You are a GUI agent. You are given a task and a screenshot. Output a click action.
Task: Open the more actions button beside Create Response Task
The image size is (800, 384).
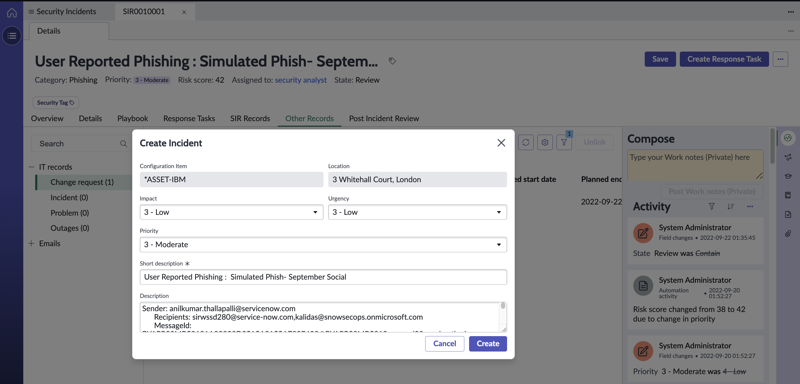point(780,59)
